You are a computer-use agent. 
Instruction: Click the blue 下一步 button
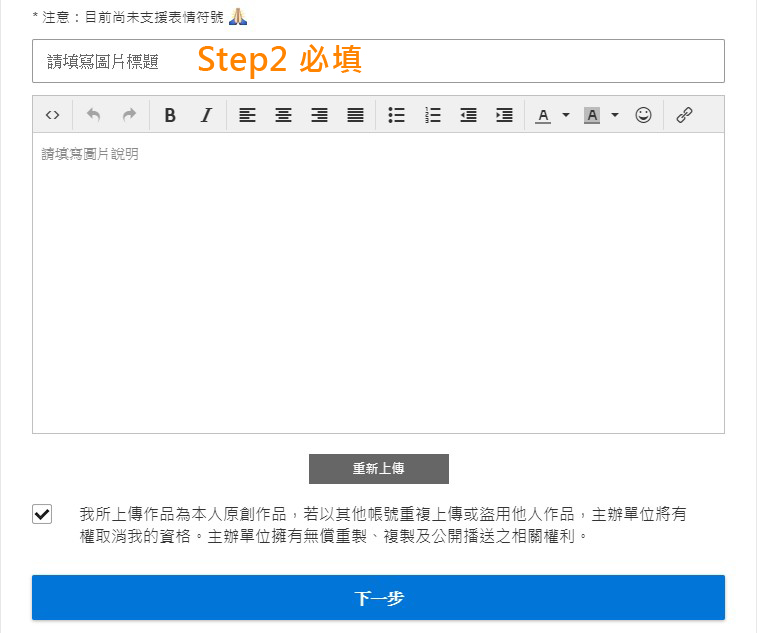pos(378,598)
